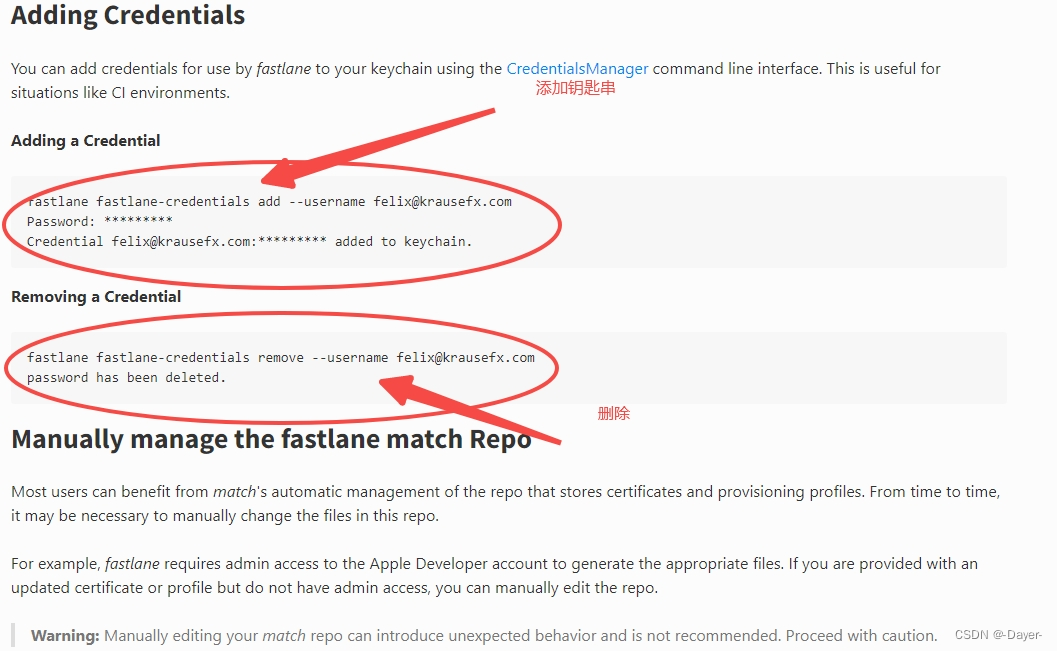Select the fastlane-credentials add command code block
Screen dimensions: 1057x651
click(x=270, y=201)
